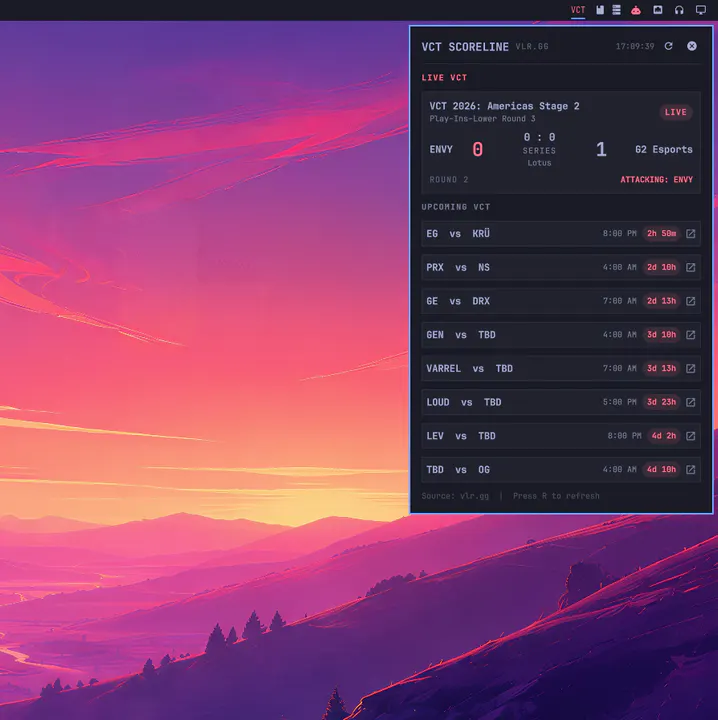
Task: Click G2 Esports' score of 1
Action: (601, 149)
